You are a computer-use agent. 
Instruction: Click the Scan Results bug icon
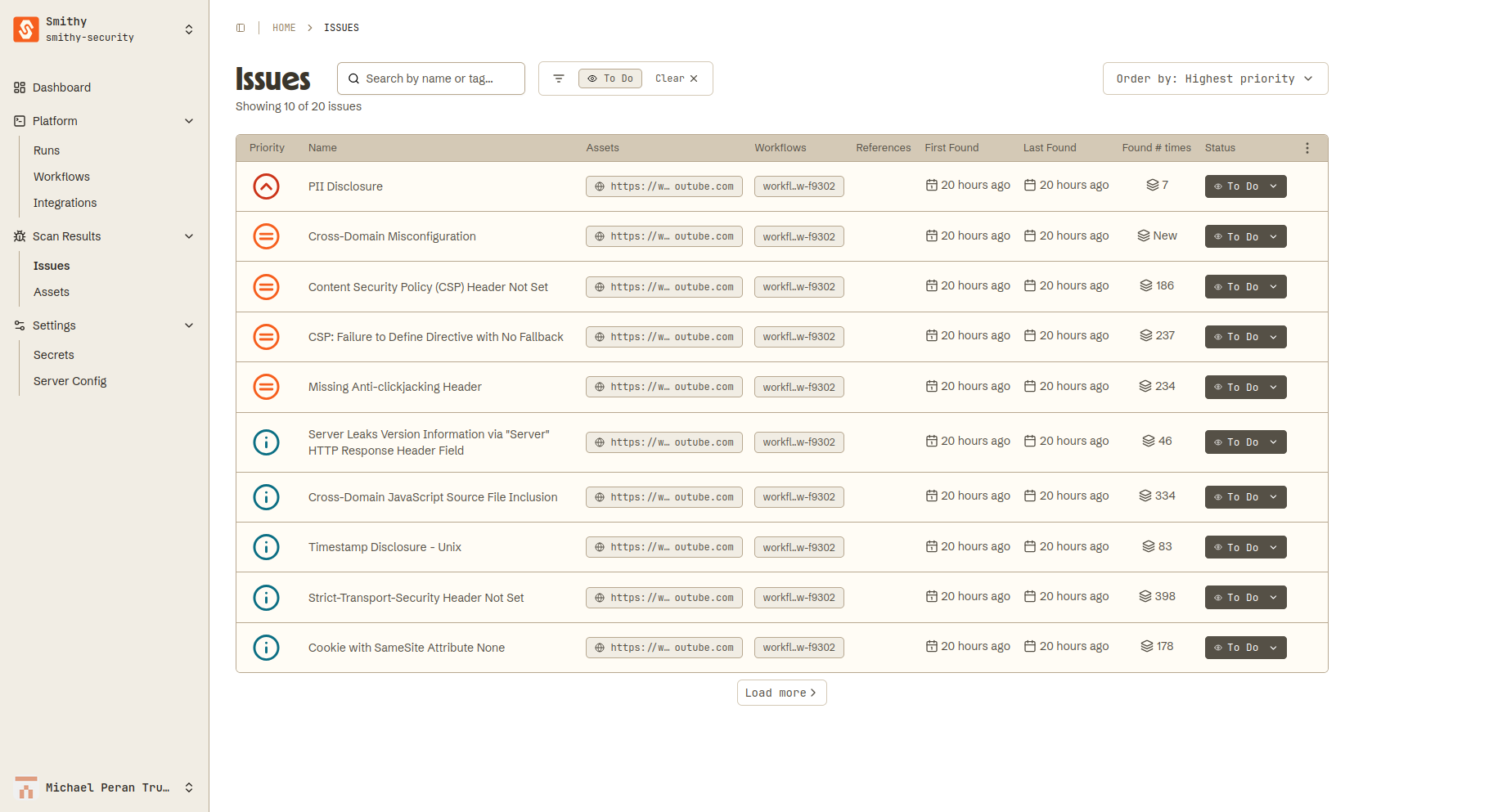pos(20,236)
